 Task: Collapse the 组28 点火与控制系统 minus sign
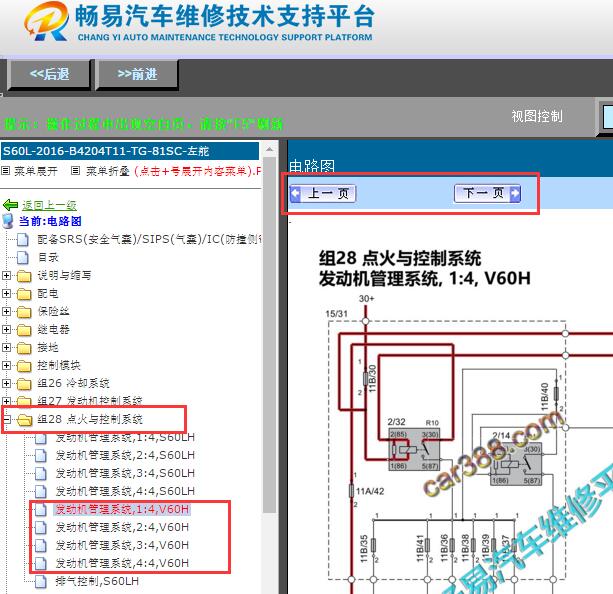coord(6,419)
